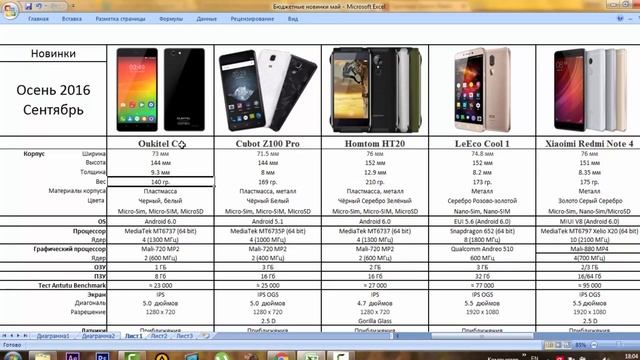This screenshot has height=360, width=640.
Task: Open After Effects from the taskbar
Action: (72, 356)
